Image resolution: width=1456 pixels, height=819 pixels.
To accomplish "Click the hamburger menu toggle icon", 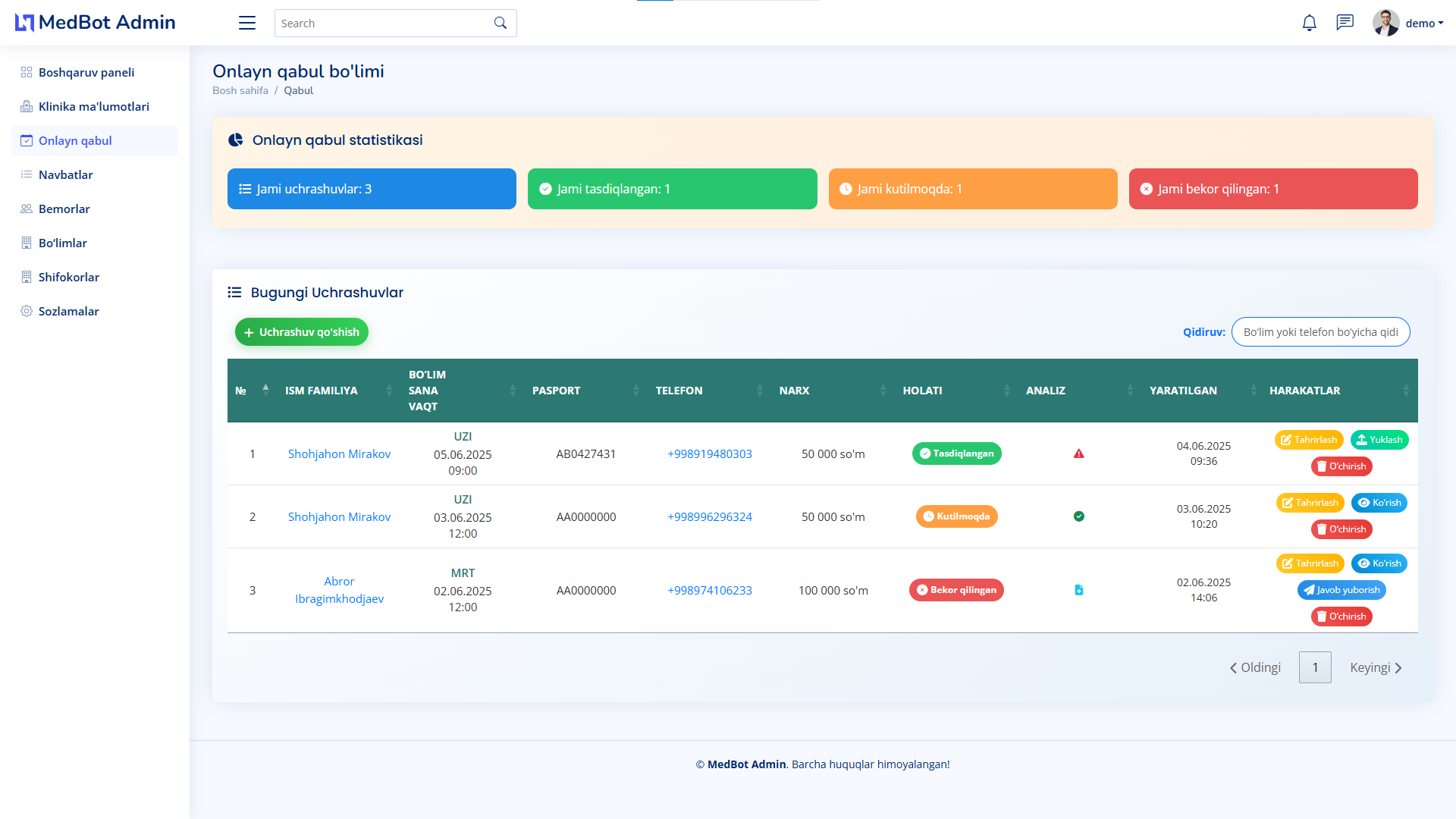I will pos(247,23).
